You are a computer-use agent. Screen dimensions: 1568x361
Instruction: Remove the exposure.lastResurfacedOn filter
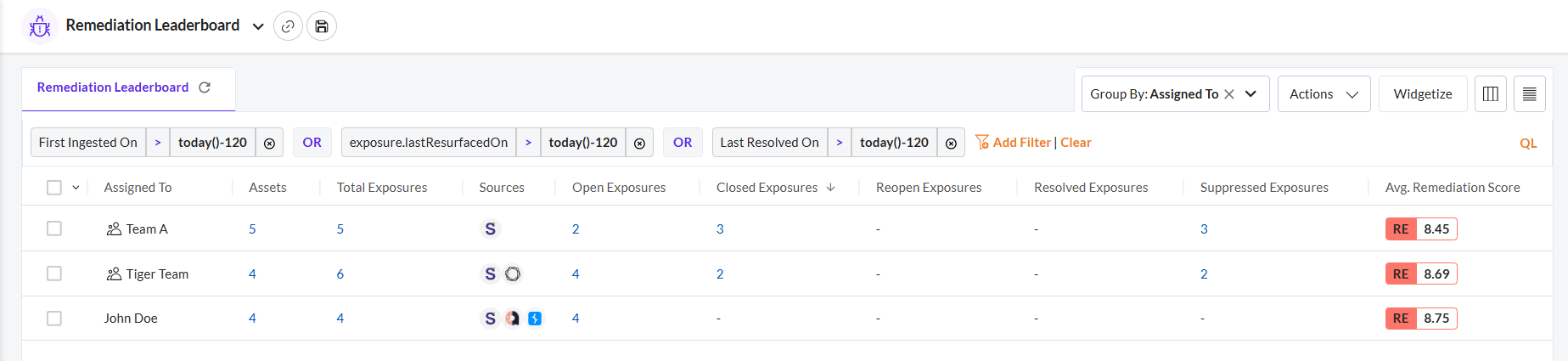(639, 143)
